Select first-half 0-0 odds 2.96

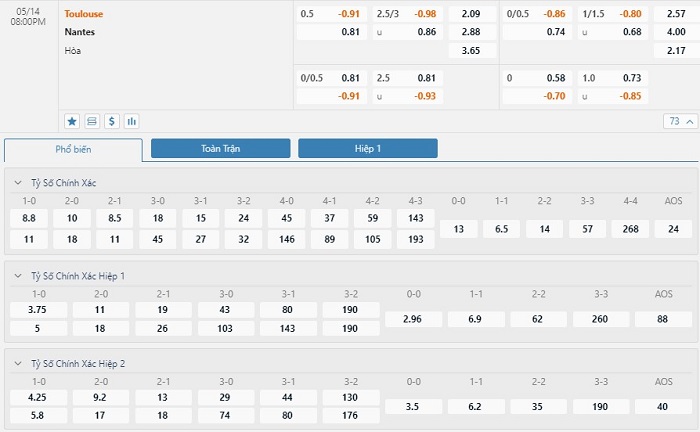pyautogui.click(x=413, y=319)
